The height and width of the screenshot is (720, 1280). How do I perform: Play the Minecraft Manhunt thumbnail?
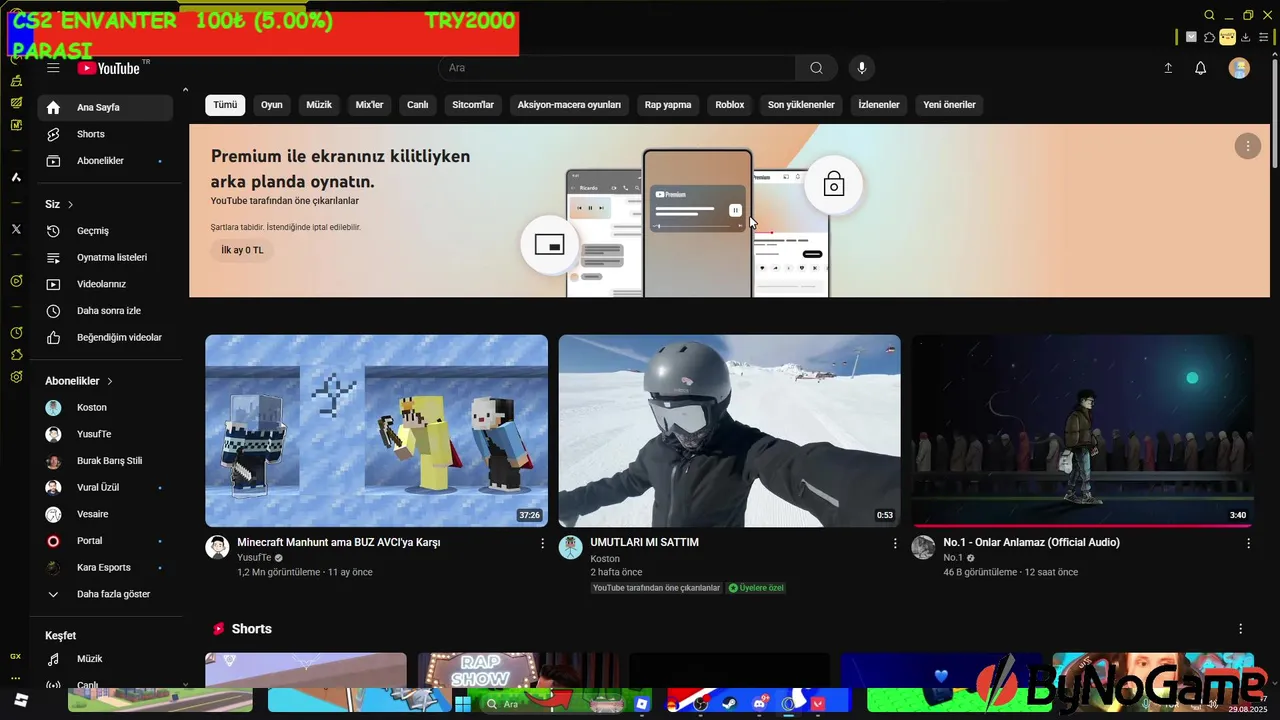[x=376, y=431]
